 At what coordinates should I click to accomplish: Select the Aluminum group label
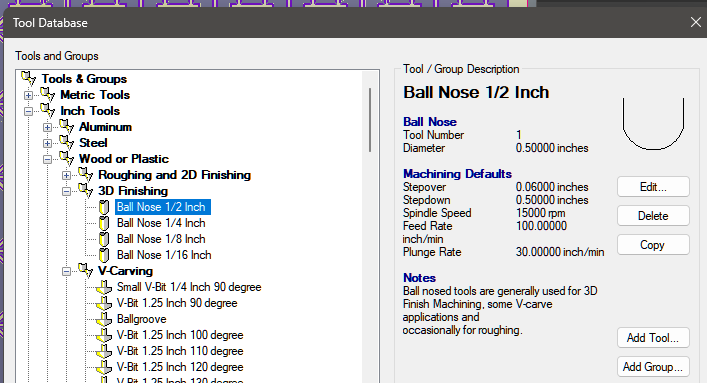click(x=106, y=127)
